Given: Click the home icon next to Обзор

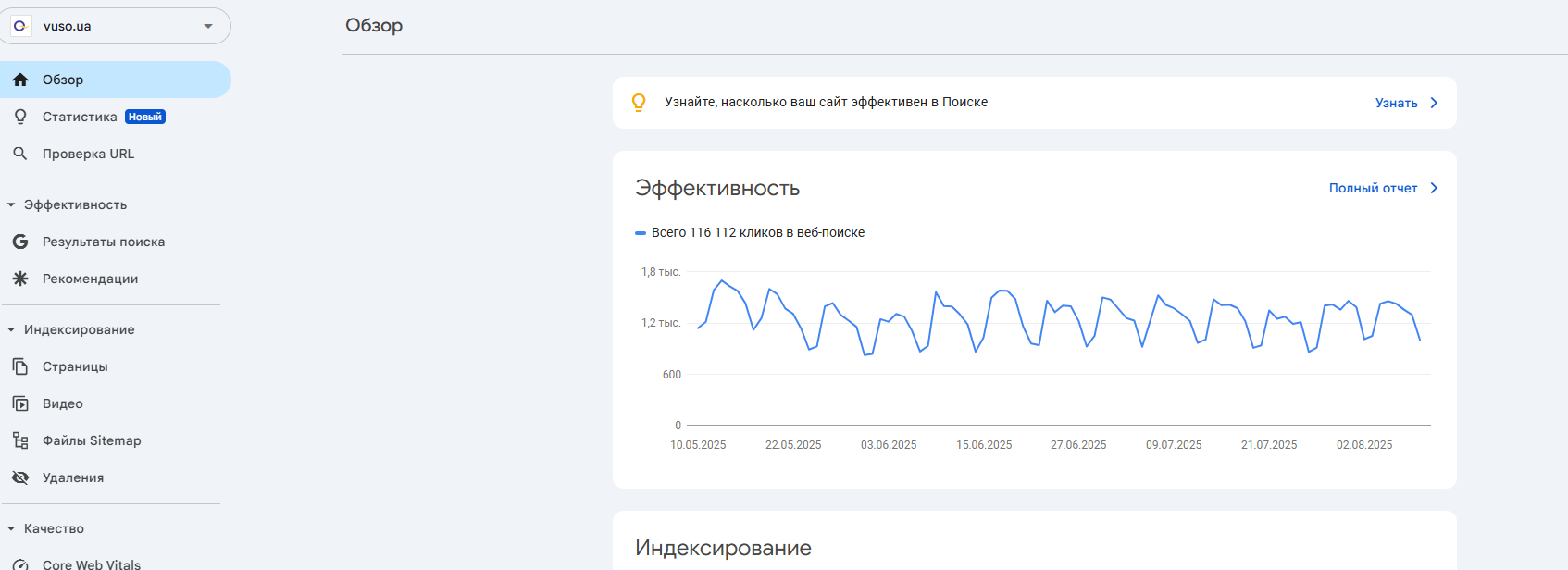Looking at the screenshot, I should point(20,80).
